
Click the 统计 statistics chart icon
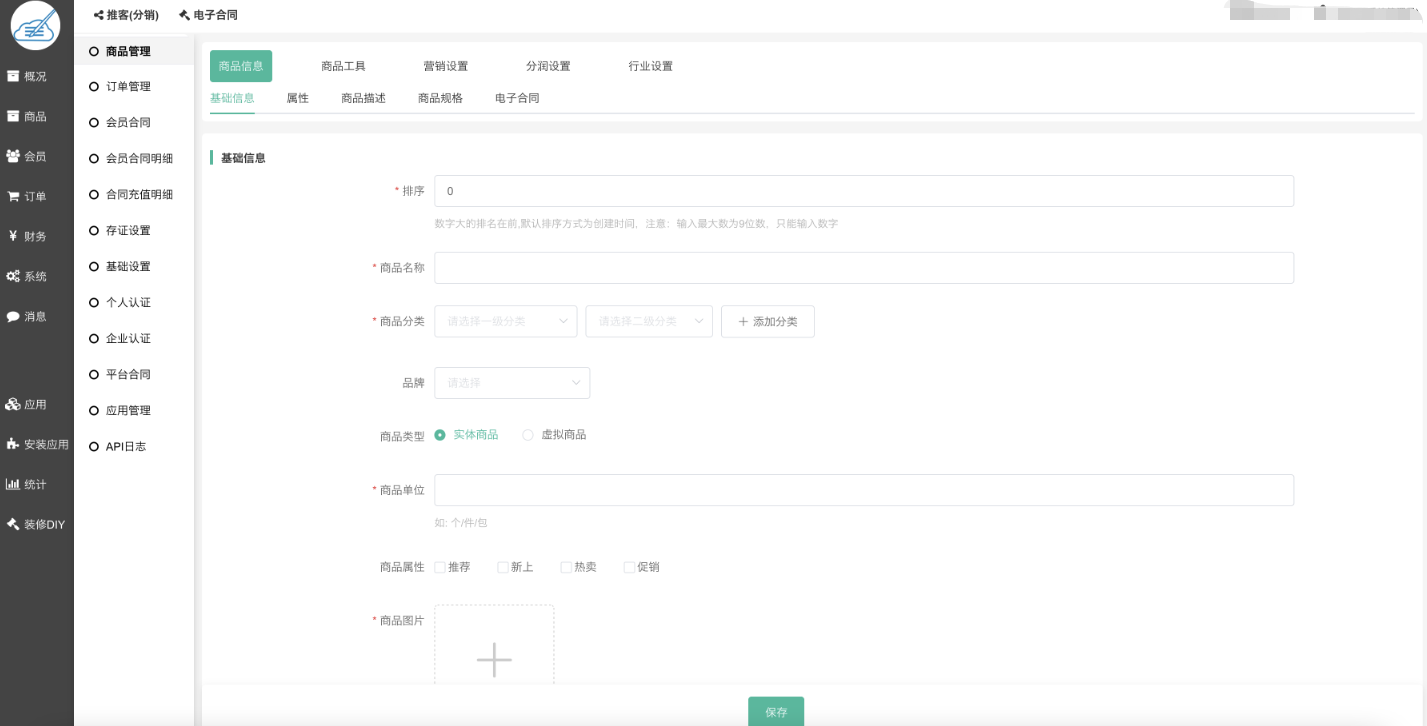click(13, 484)
